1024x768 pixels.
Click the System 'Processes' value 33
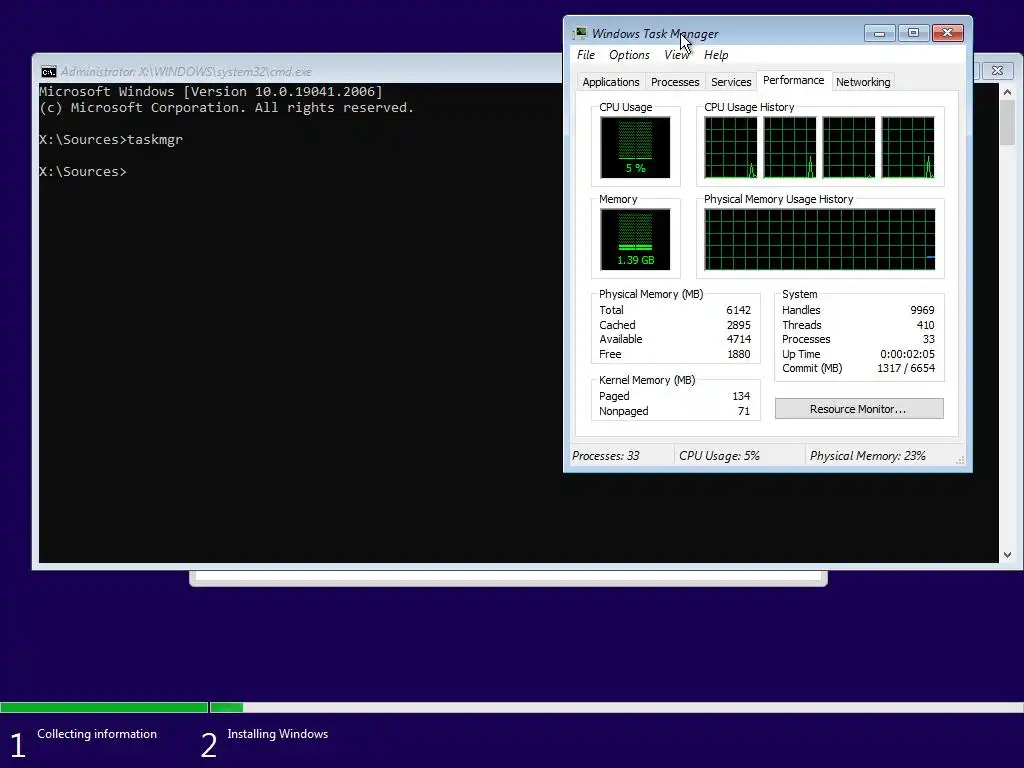pyautogui.click(x=928, y=339)
